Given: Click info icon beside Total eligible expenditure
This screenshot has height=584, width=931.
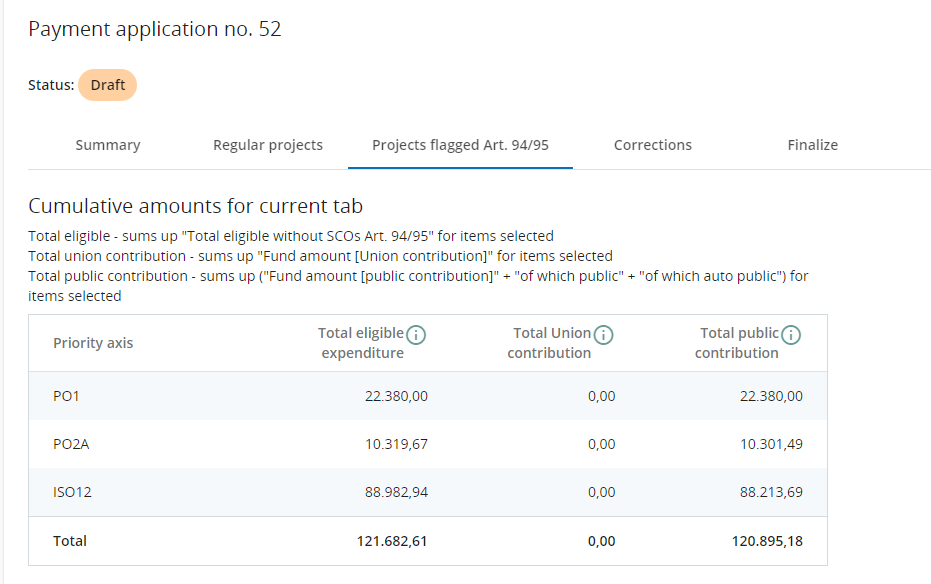Looking at the screenshot, I should (416, 335).
